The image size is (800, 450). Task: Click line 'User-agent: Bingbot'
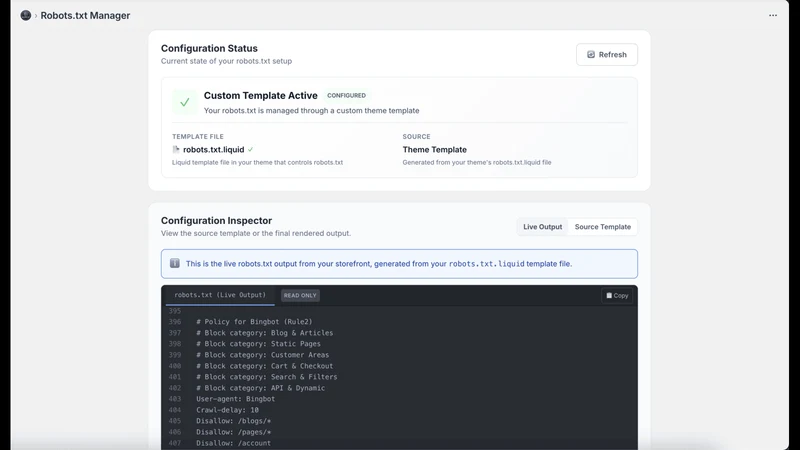pos(235,399)
